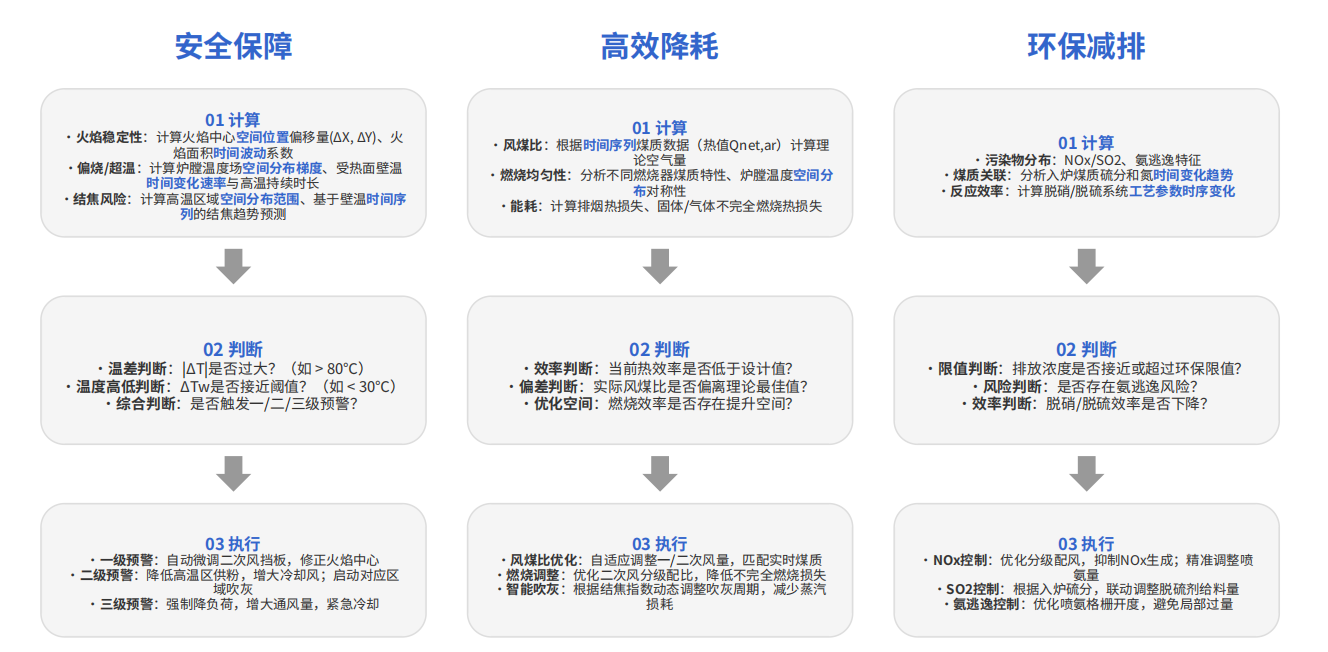
Task: Select the 02 判断 title under 环保减排
Action: 1086,350
